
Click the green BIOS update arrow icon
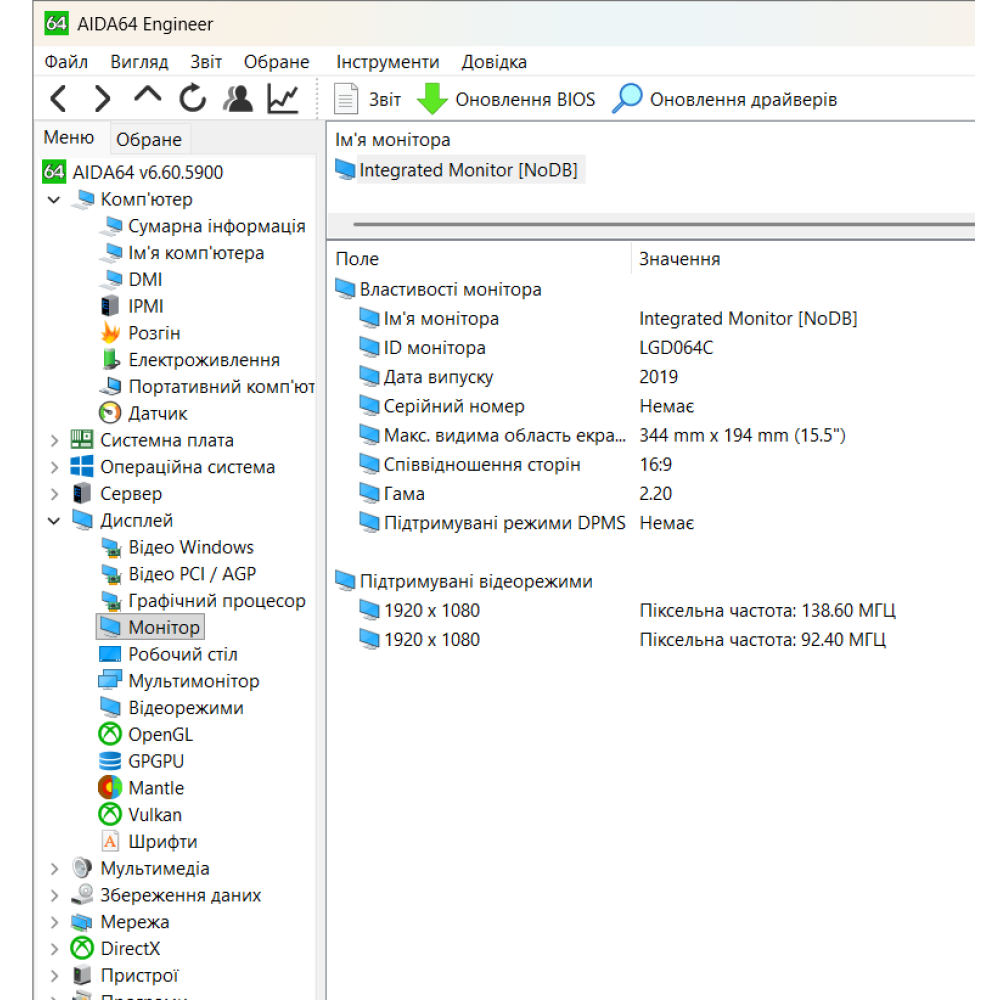coord(431,99)
